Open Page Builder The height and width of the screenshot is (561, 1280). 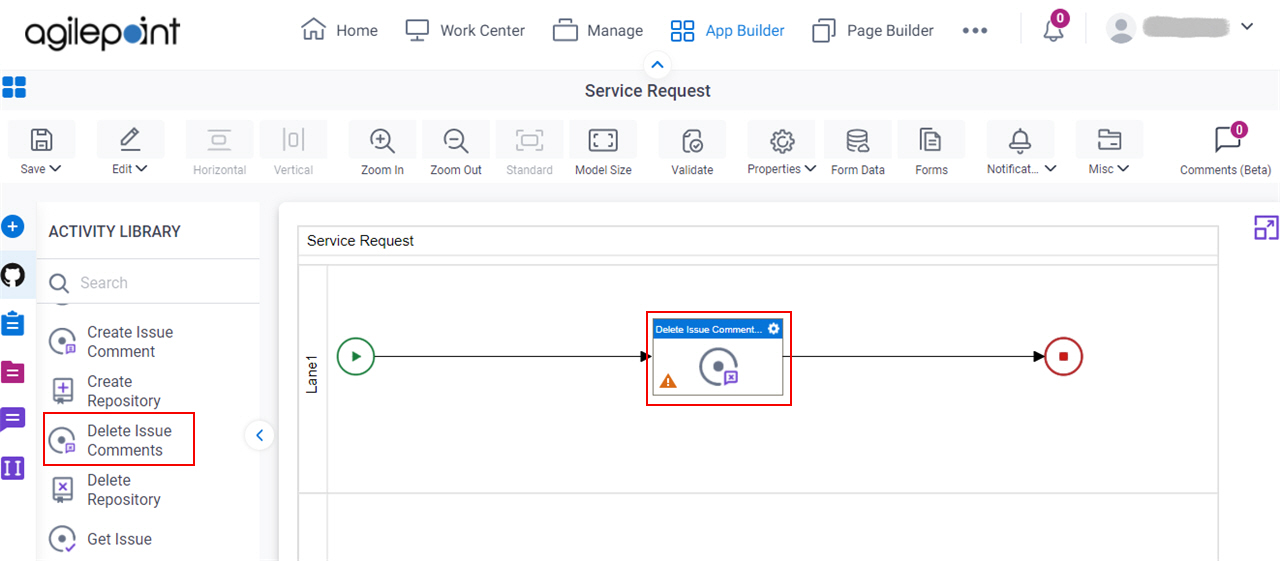(873, 30)
